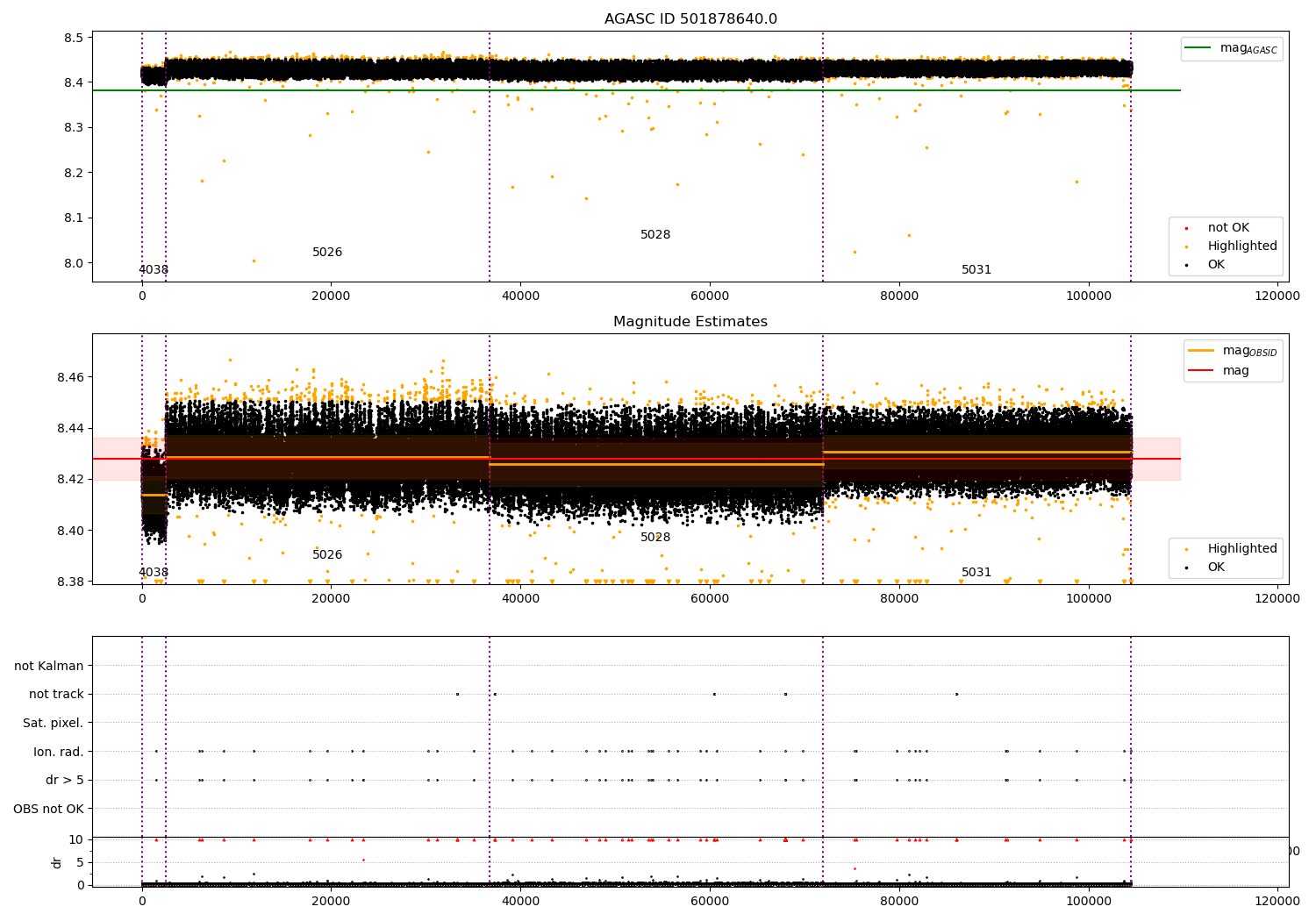Click the 8.42 y-axis tick of the middle plot
Image resolution: width=1316 pixels, height=921 pixels.
(x=70, y=479)
